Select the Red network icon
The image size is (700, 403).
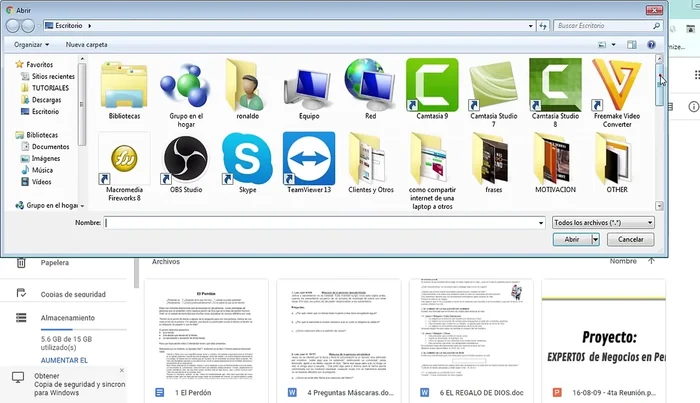[371, 85]
